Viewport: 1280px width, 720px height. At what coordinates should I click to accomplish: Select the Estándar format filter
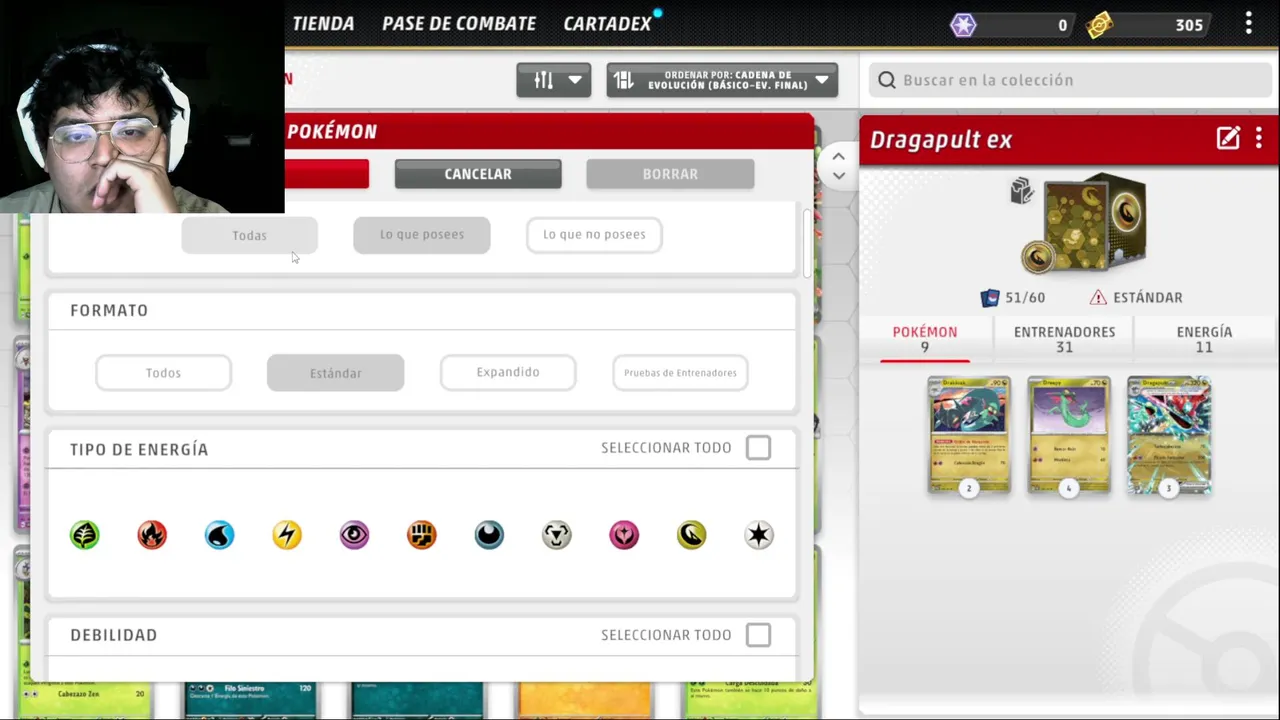coord(336,373)
